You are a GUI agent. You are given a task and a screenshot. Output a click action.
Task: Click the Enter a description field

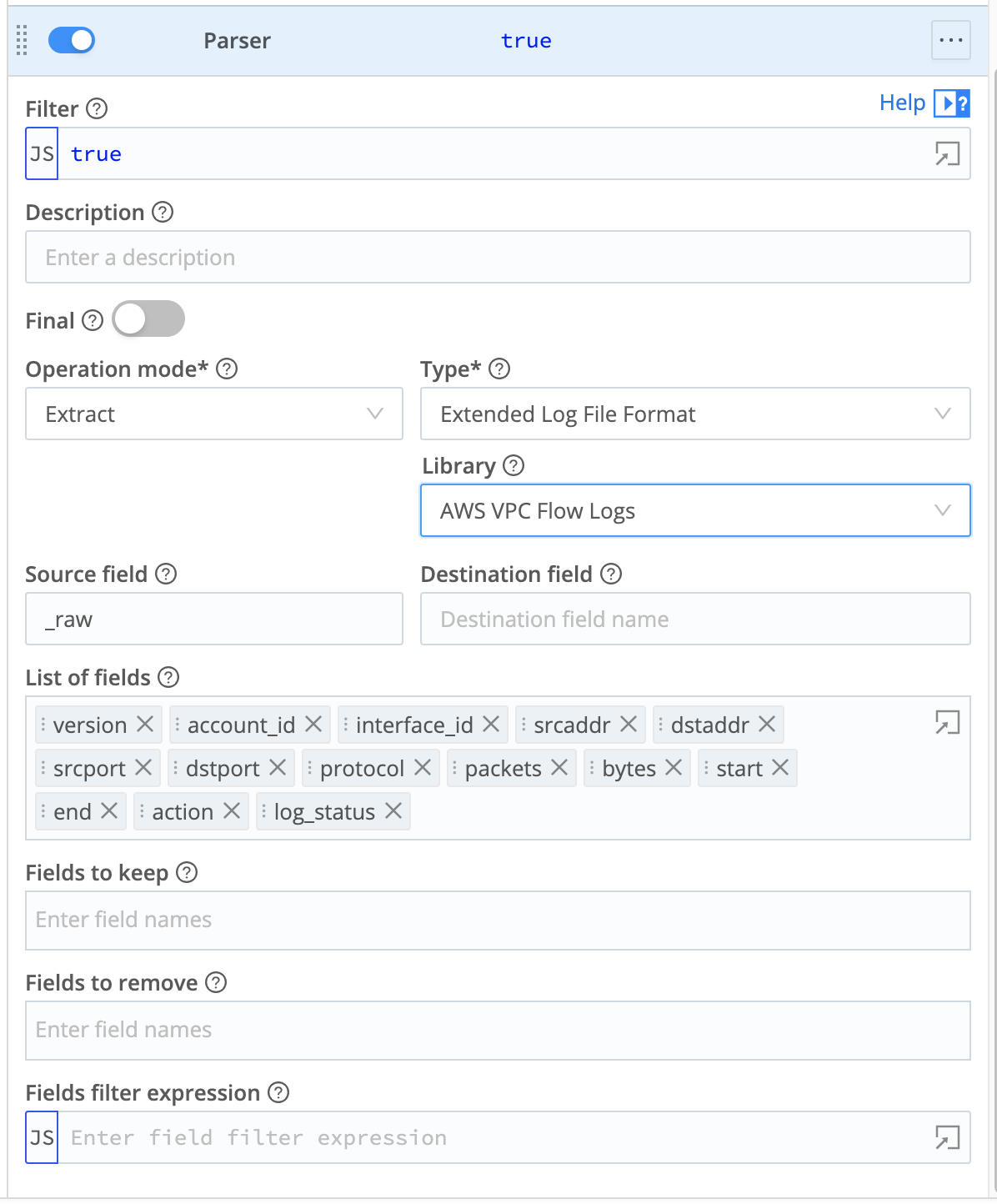pos(498,257)
